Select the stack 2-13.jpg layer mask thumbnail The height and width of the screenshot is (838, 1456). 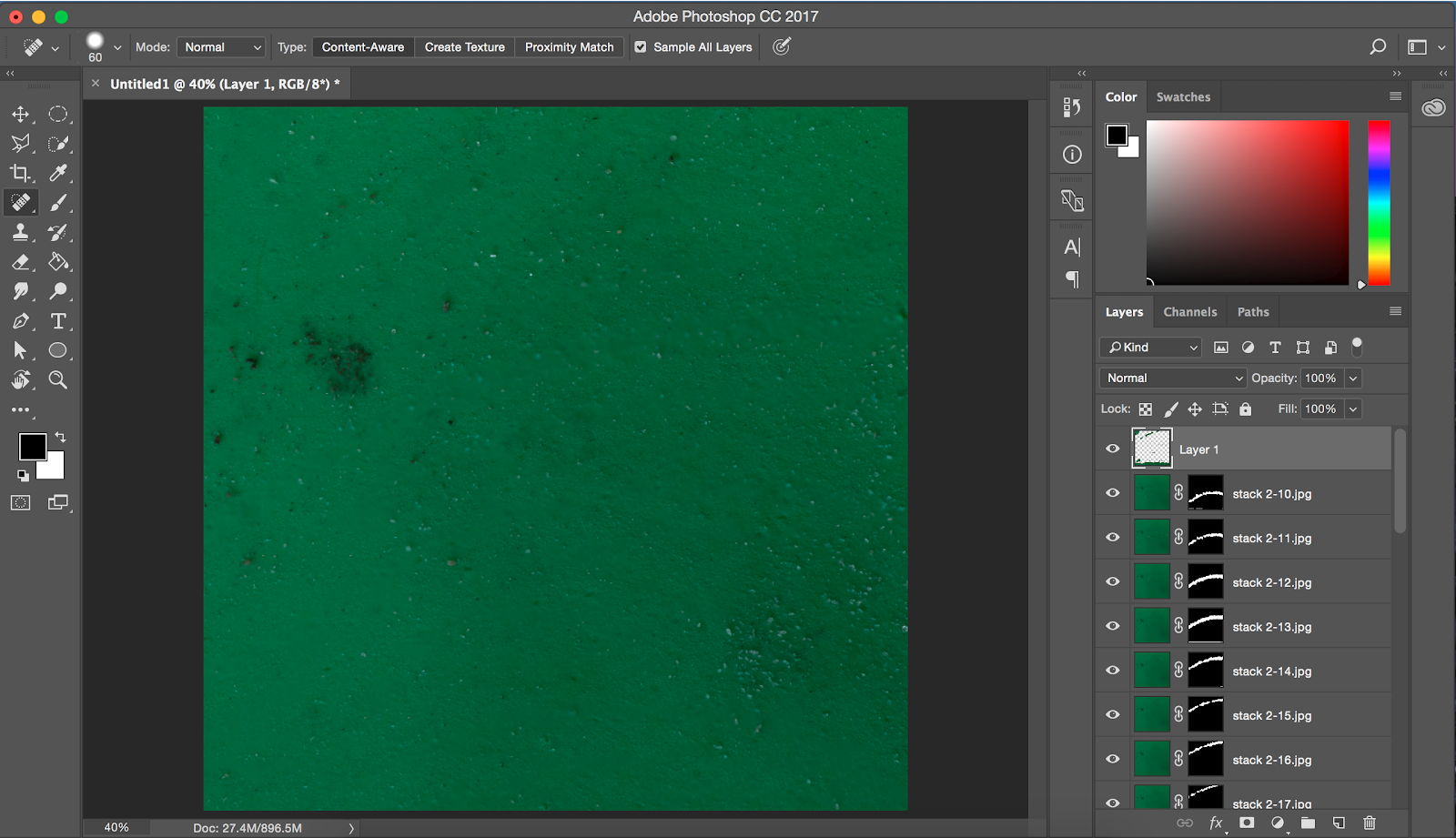[x=1206, y=627]
